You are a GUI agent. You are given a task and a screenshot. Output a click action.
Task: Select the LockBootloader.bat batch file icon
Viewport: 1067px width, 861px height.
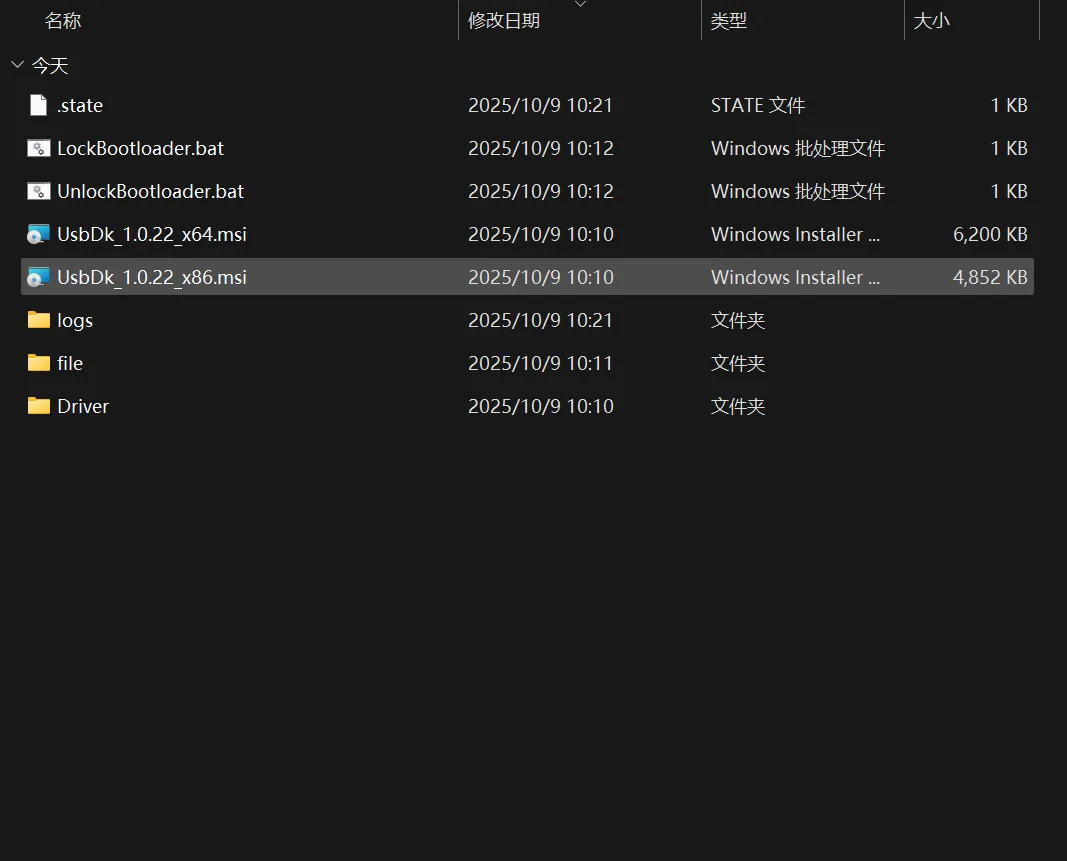tap(38, 148)
